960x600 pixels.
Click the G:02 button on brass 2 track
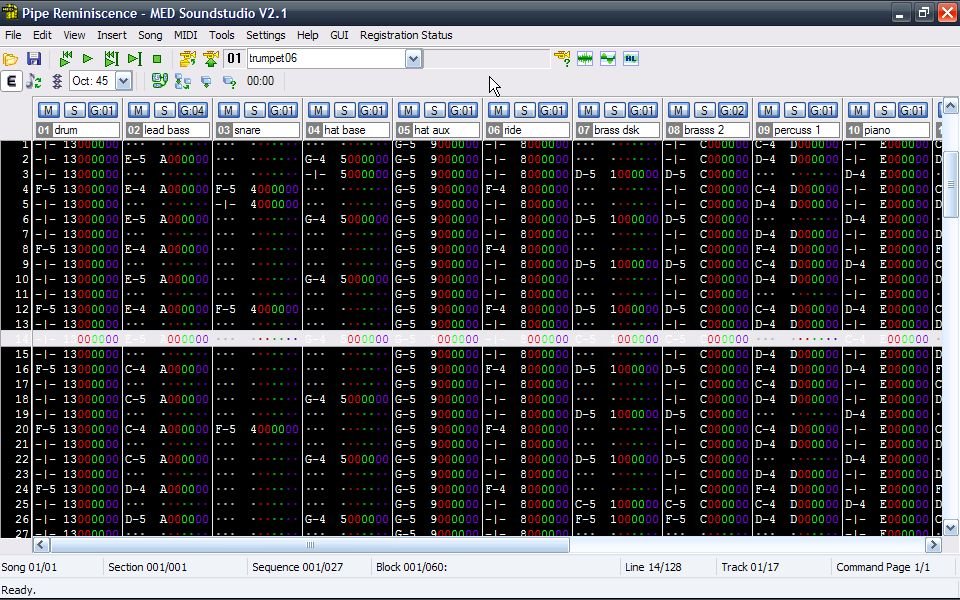[733, 110]
